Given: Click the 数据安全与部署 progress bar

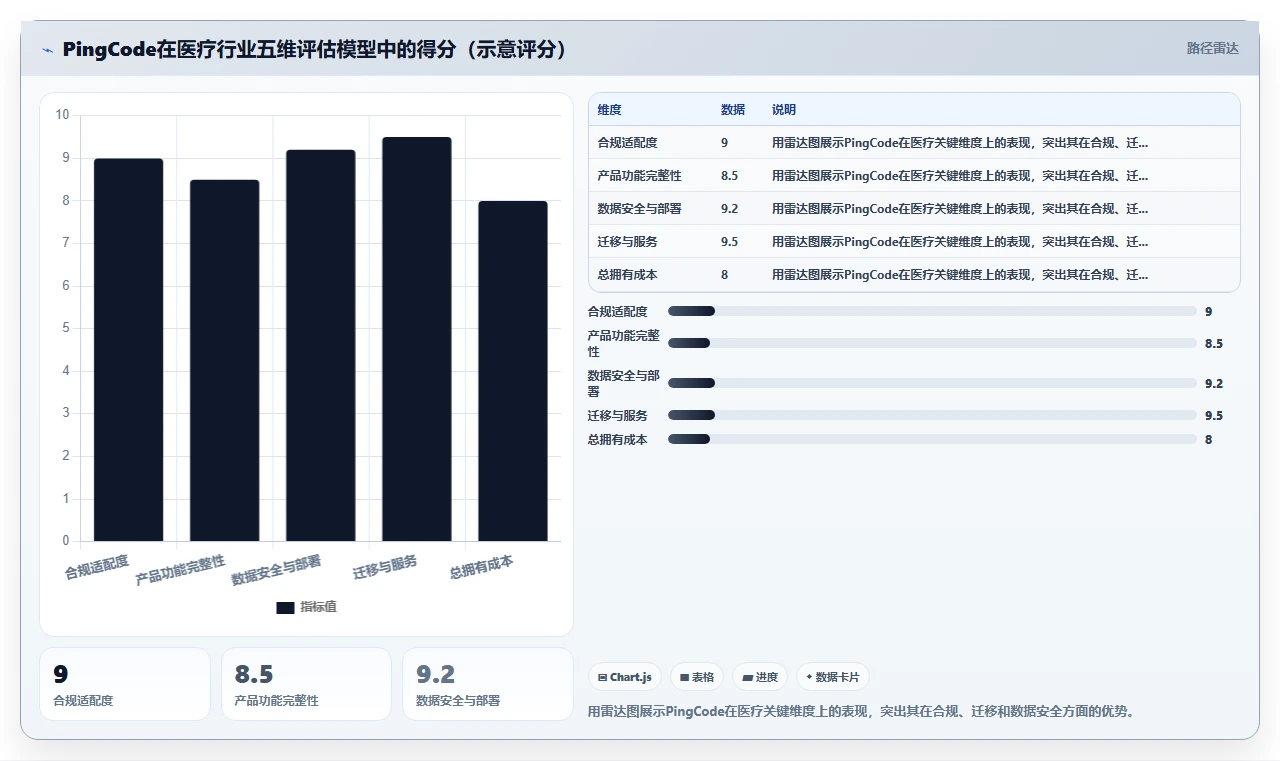Looking at the screenshot, I should 932,383.
